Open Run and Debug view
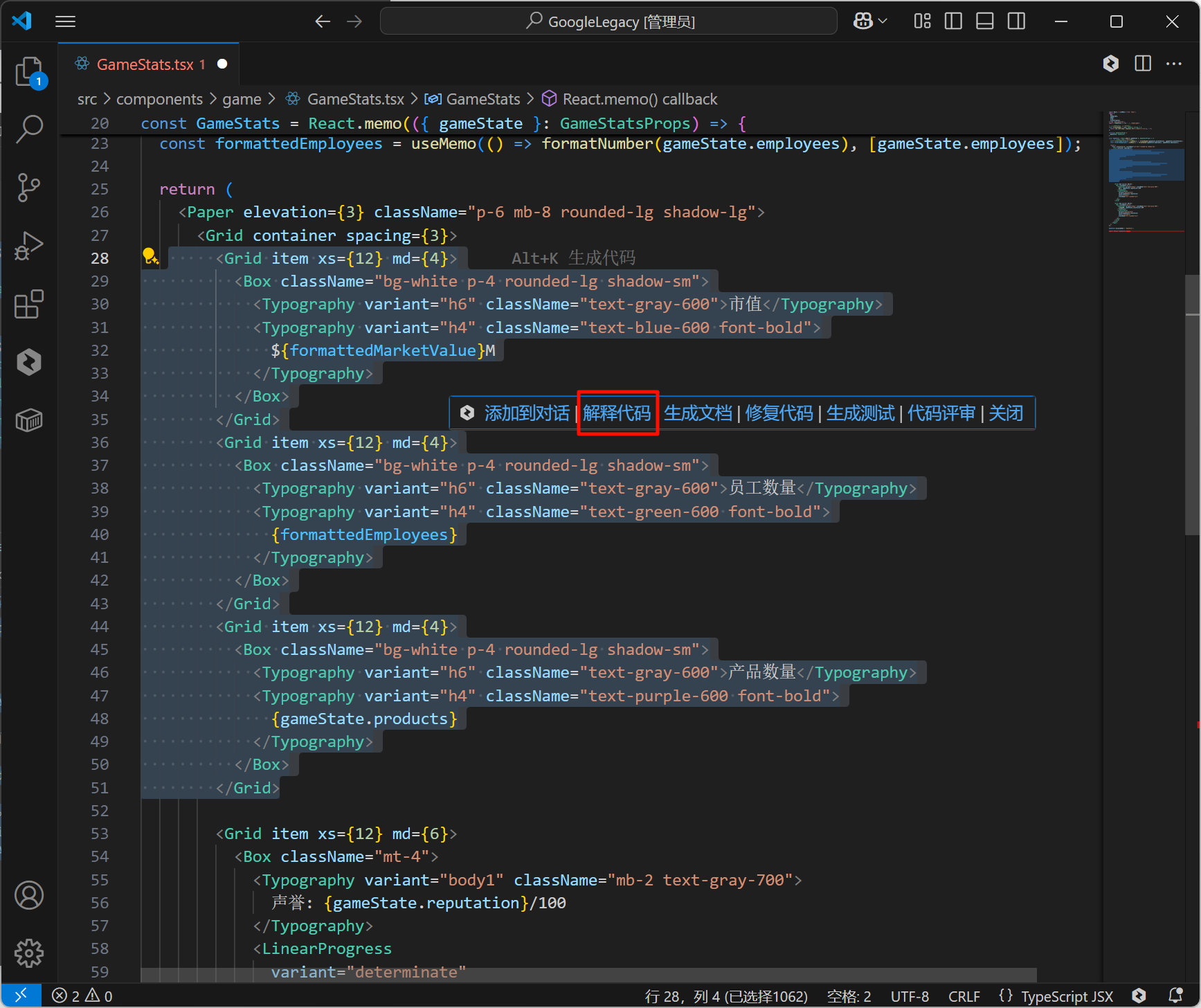 click(x=29, y=245)
